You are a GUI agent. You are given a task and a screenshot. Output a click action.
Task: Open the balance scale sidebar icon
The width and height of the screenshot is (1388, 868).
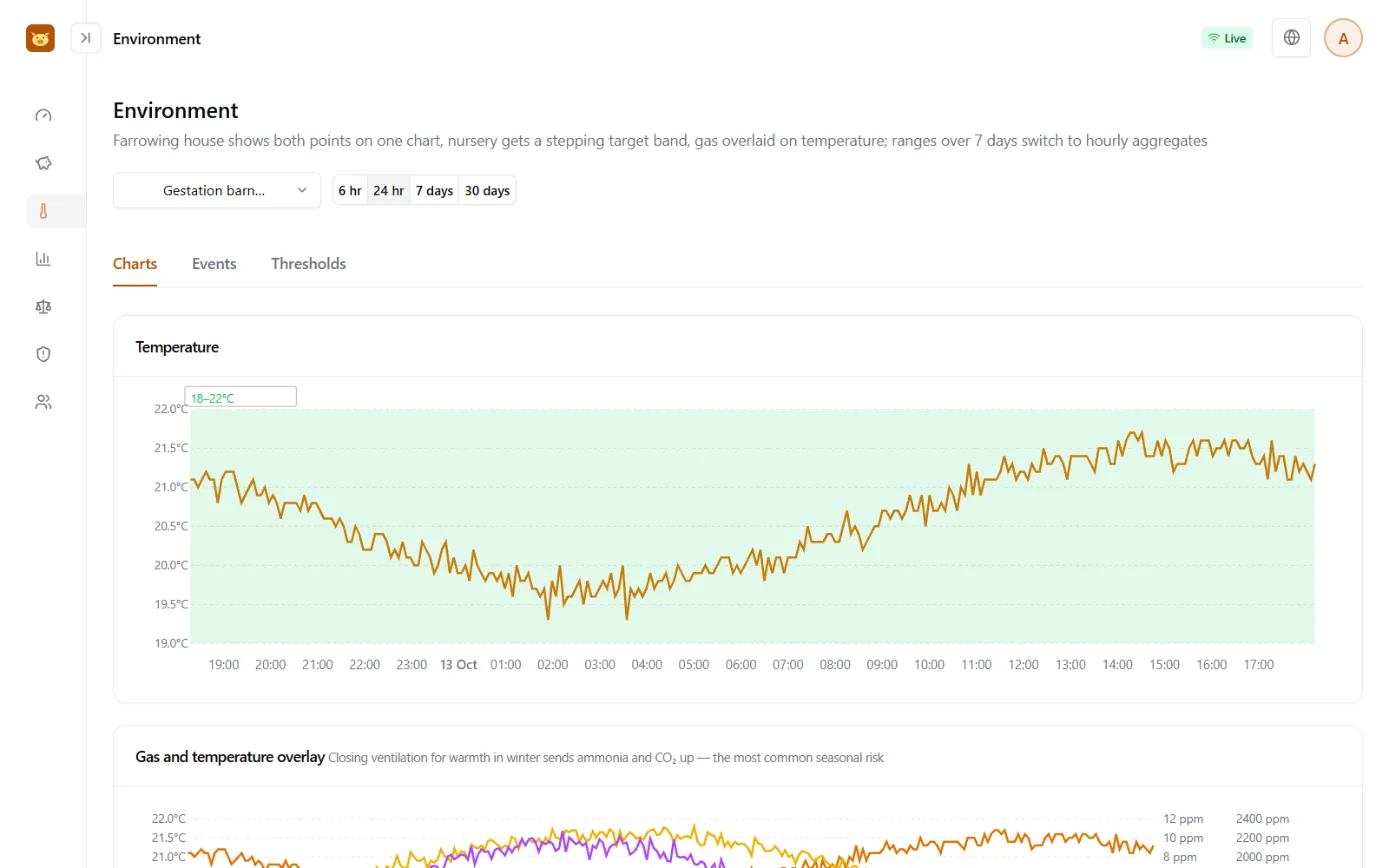tap(43, 306)
